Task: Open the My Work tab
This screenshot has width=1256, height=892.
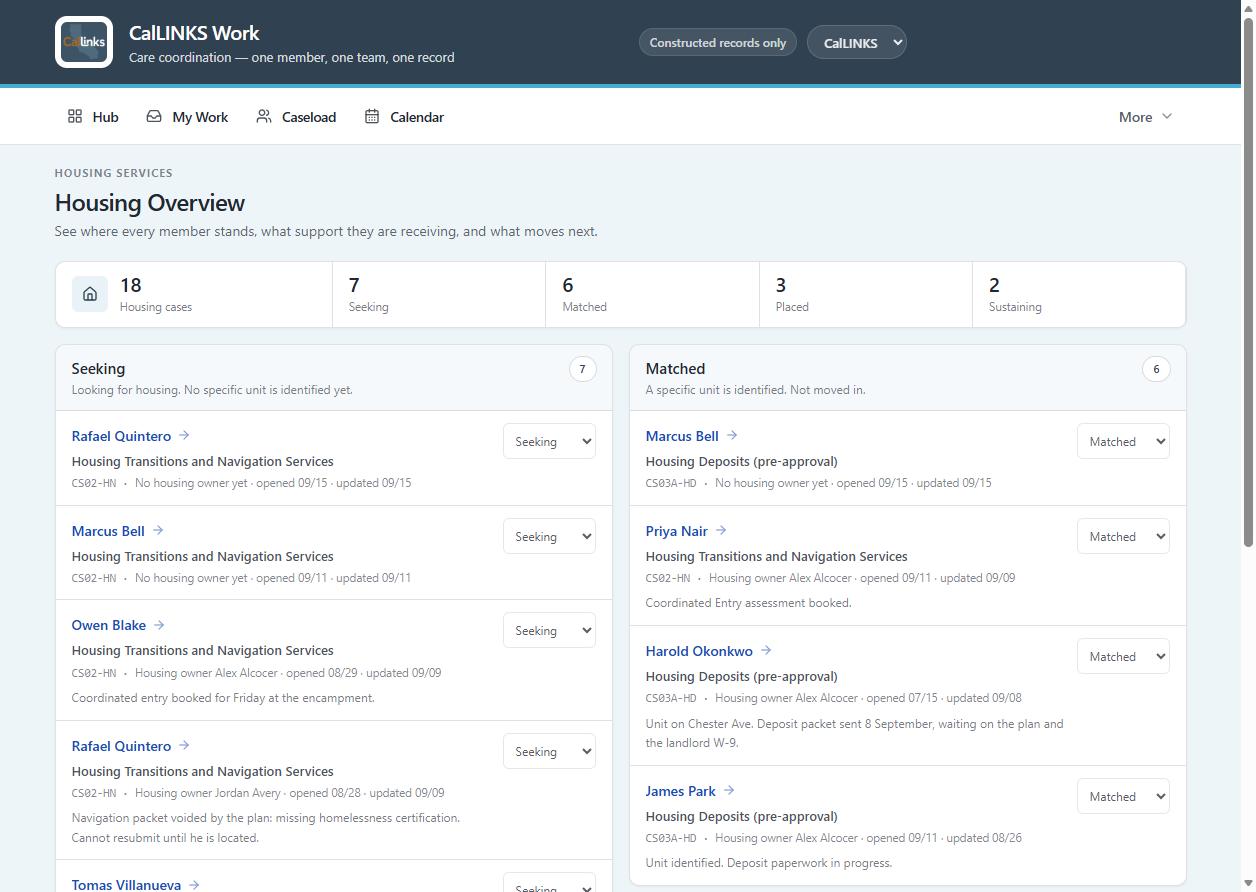Action: click(187, 117)
